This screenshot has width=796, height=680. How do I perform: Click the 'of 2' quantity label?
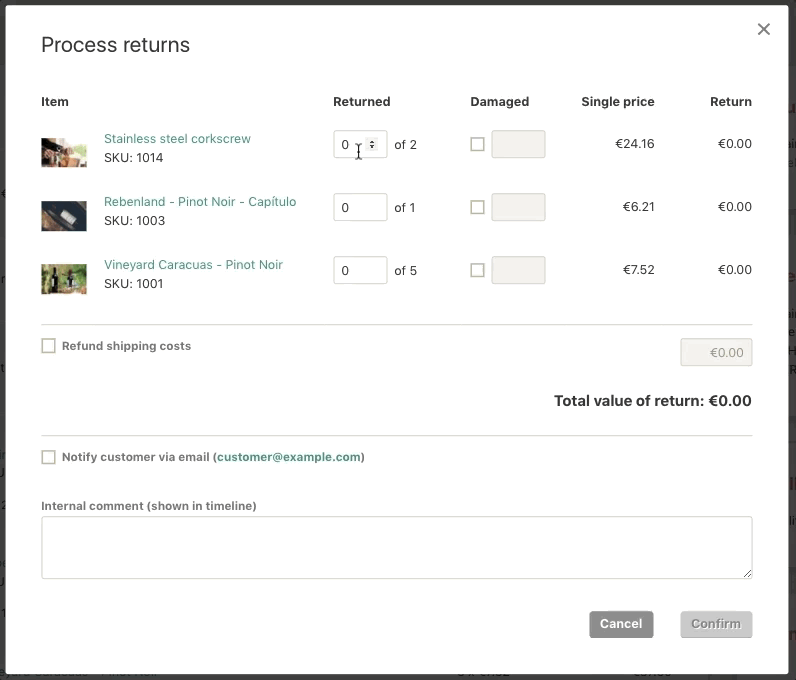point(405,145)
